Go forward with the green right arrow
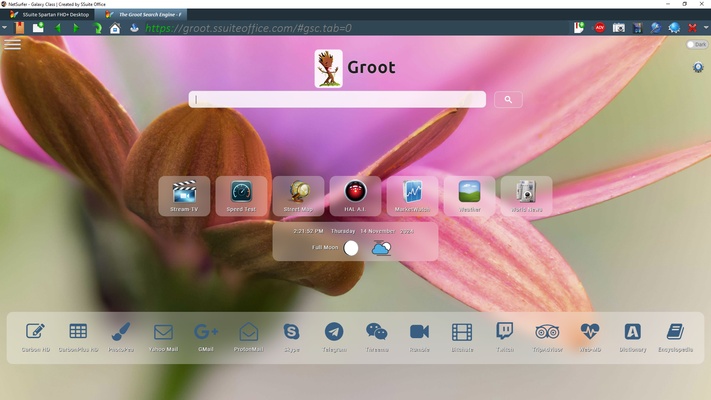The width and height of the screenshot is (711, 400). coord(76,28)
